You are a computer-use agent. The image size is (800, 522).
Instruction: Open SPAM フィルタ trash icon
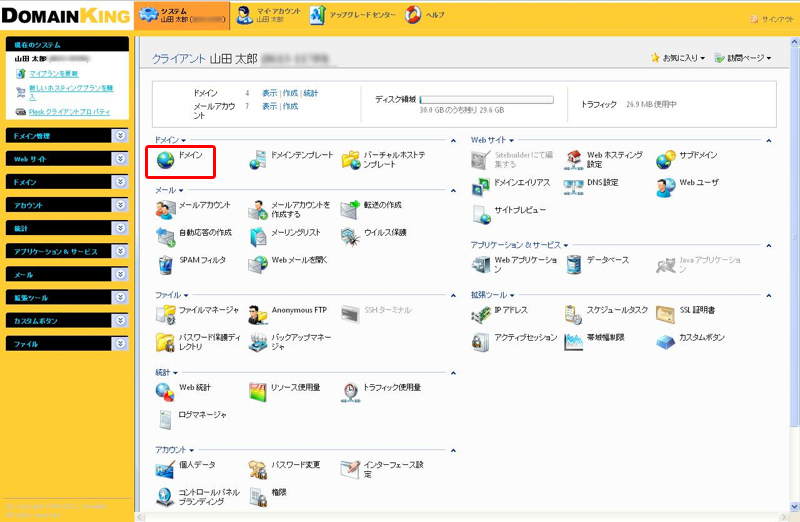[x=165, y=265]
